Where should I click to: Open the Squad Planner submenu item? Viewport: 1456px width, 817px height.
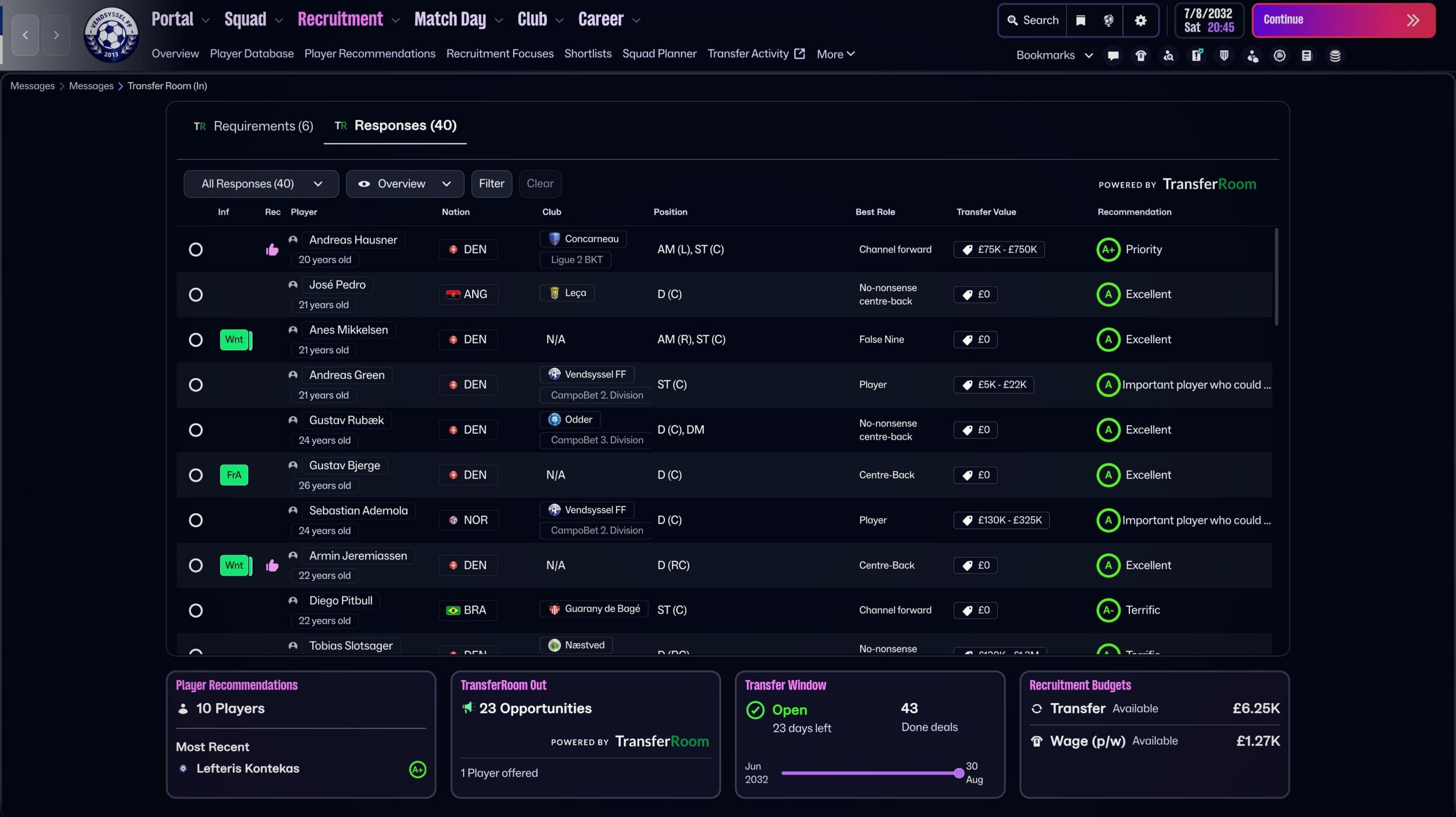pos(659,53)
